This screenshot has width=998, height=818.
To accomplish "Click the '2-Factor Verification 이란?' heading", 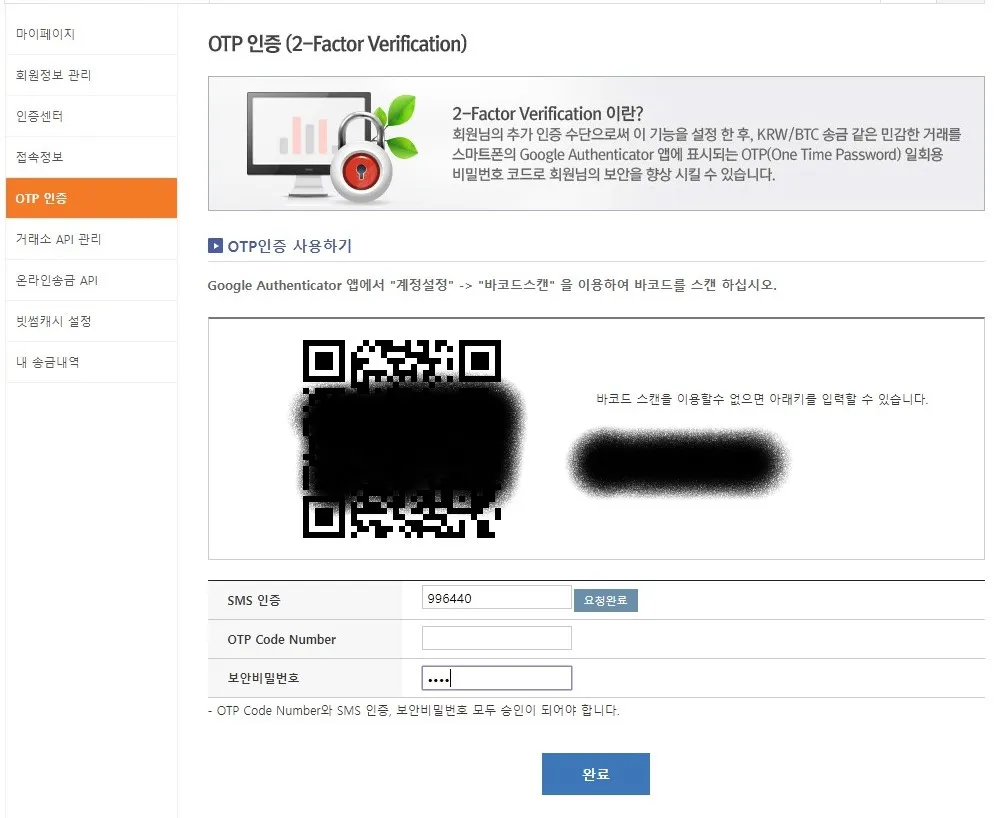I will (548, 114).
